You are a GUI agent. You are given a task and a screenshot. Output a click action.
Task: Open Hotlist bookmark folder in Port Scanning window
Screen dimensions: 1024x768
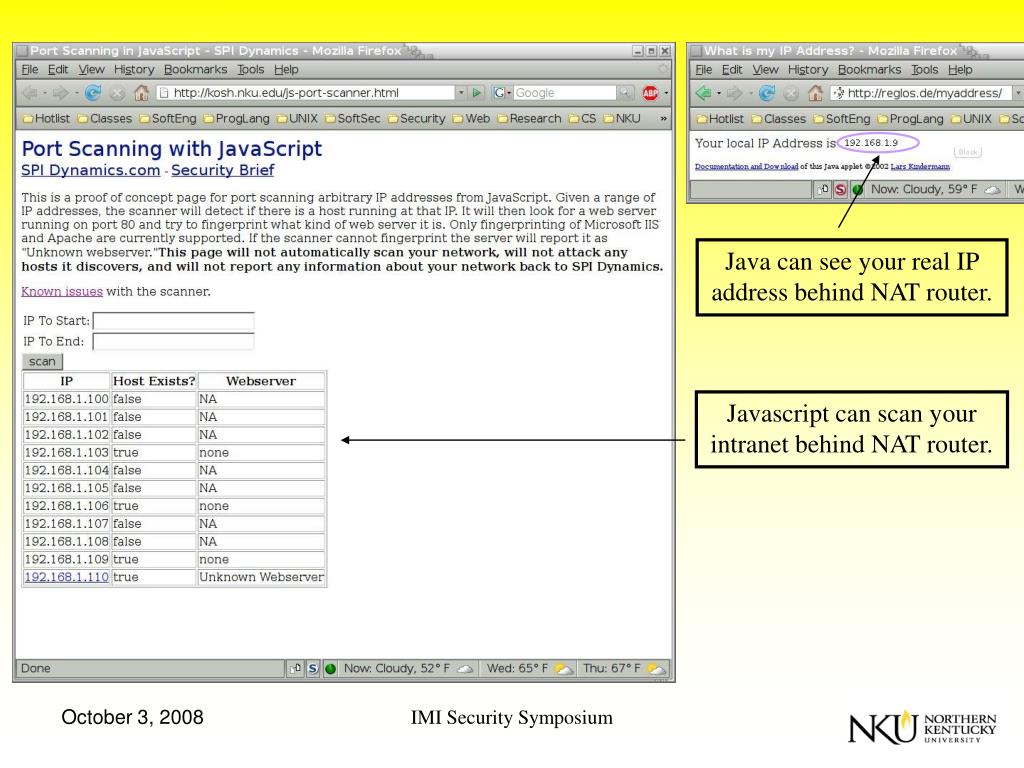point(46,119)
